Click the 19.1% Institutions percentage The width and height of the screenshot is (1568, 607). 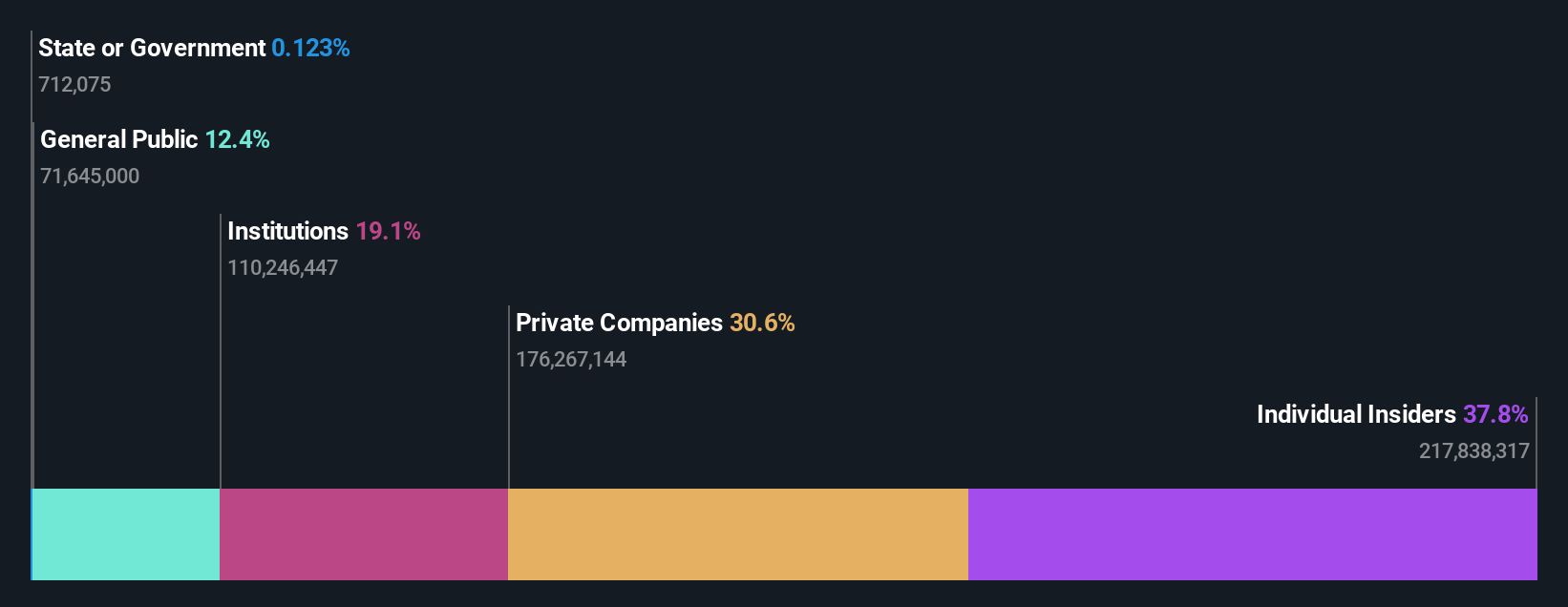click(x=388, y=231)
